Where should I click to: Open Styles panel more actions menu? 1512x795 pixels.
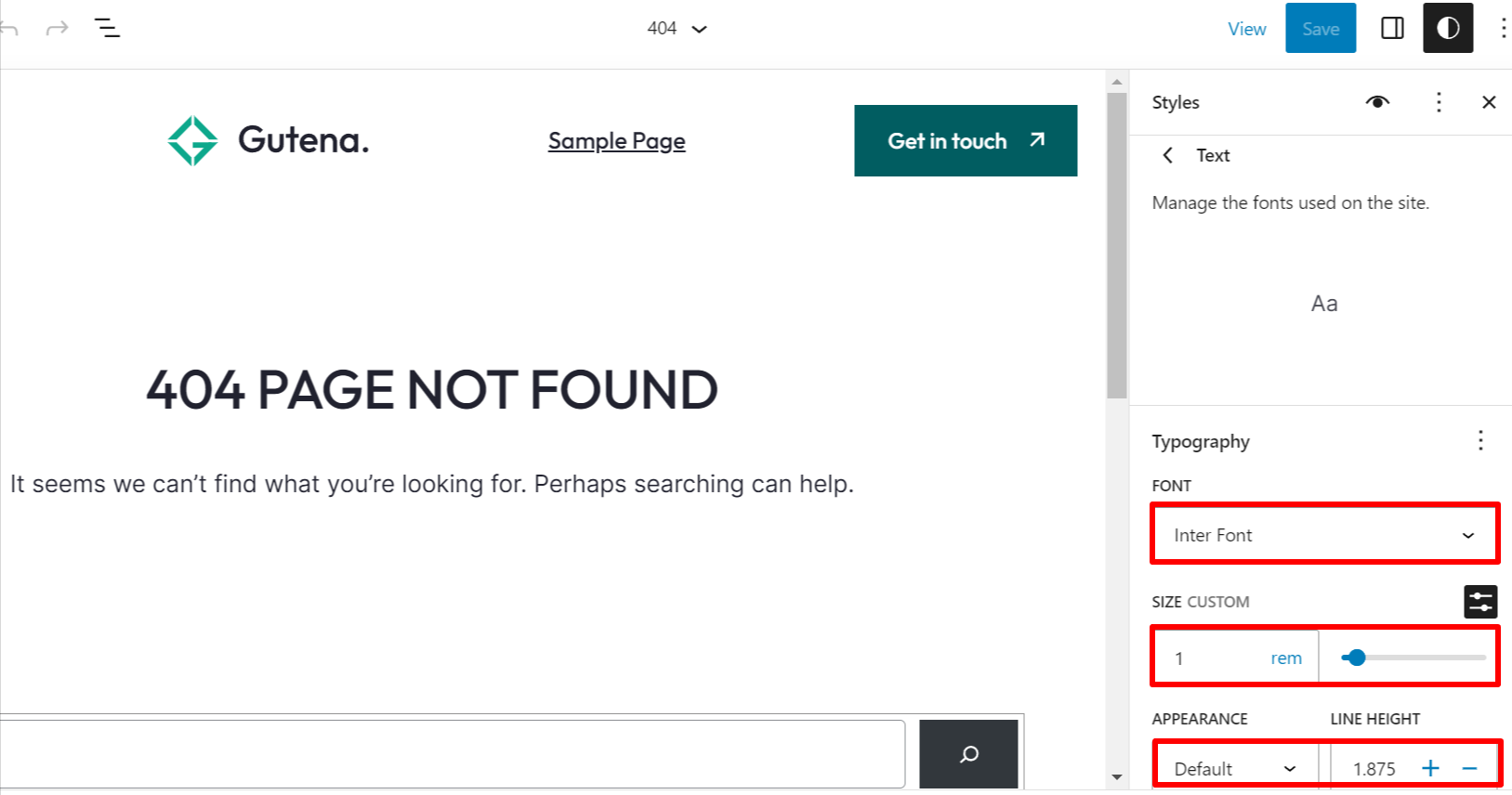[1439, 102]
